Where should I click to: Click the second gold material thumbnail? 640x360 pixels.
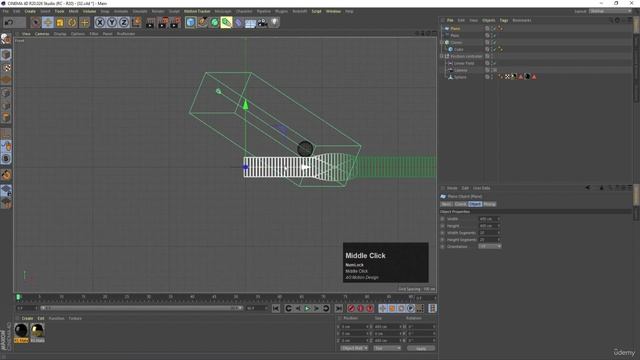click(x=37, y=330)
